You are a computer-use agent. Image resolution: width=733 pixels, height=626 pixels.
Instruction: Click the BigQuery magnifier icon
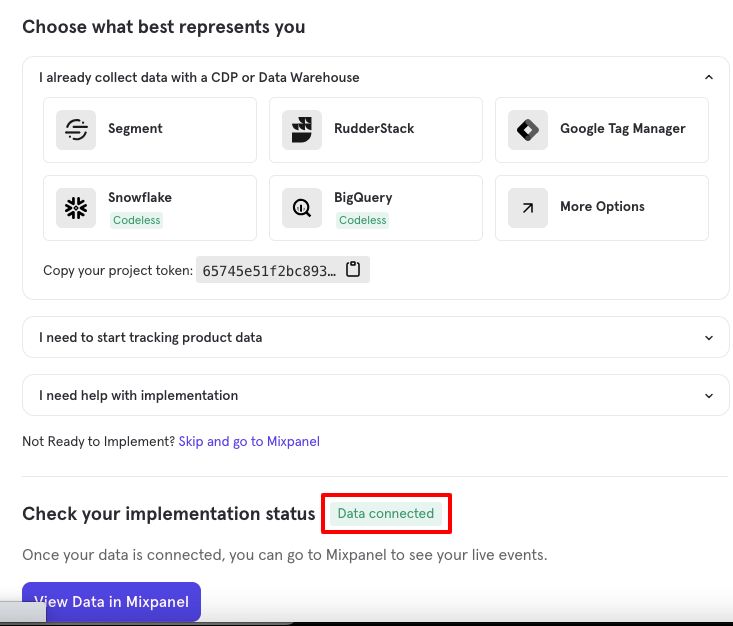(x=302, y=208)
